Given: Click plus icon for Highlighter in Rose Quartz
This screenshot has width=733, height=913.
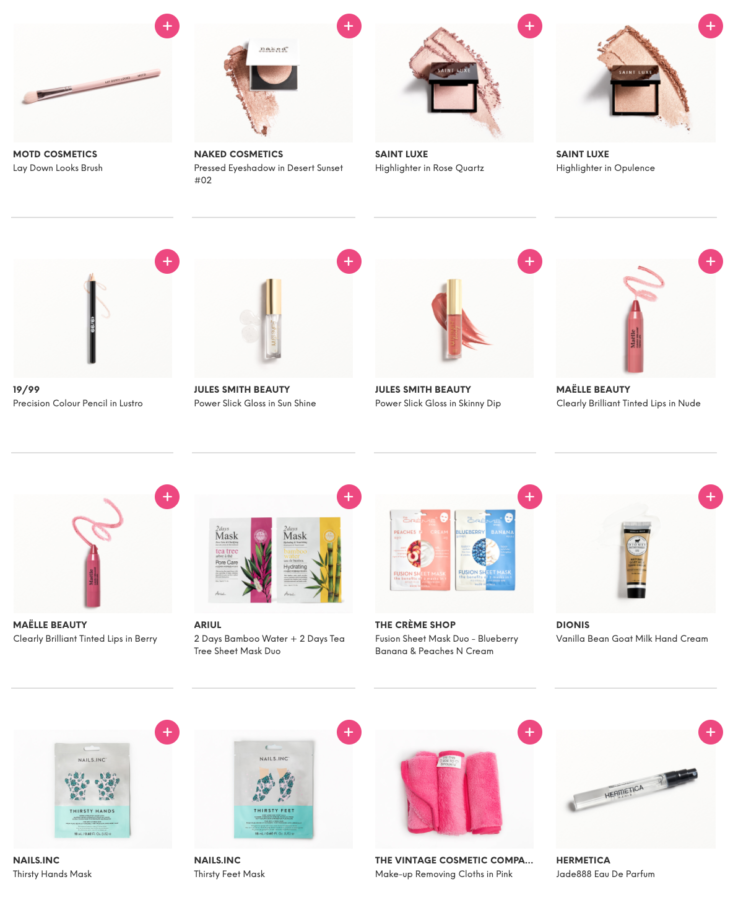Looking at the screenshot, I should click(530, 26).
